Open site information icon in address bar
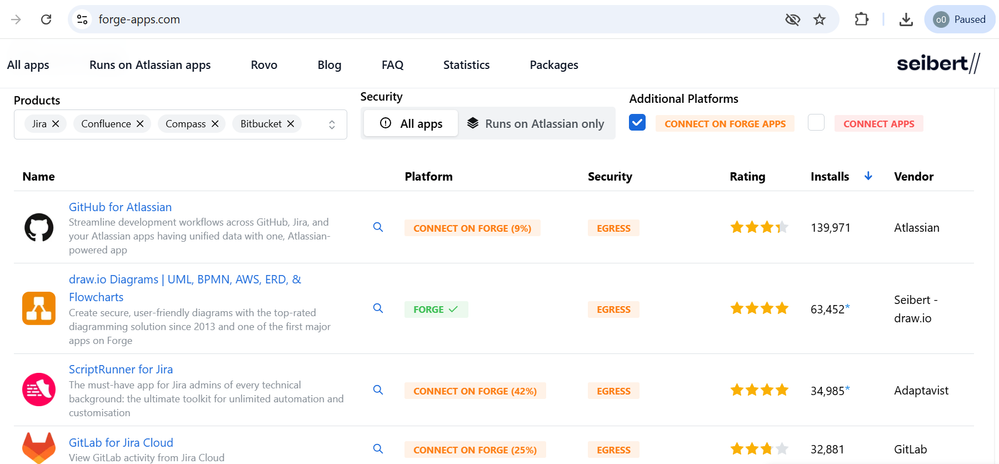The image size is (999, 464). pyautogui.click(x=82, y=19)
